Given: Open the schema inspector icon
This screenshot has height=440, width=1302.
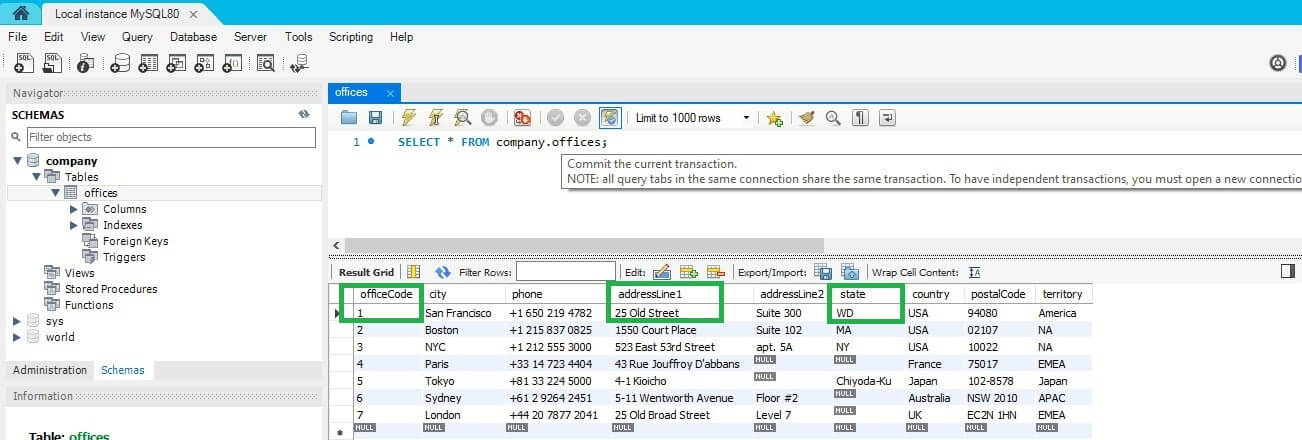Looking at the screenshot, I should pos(86,63).
